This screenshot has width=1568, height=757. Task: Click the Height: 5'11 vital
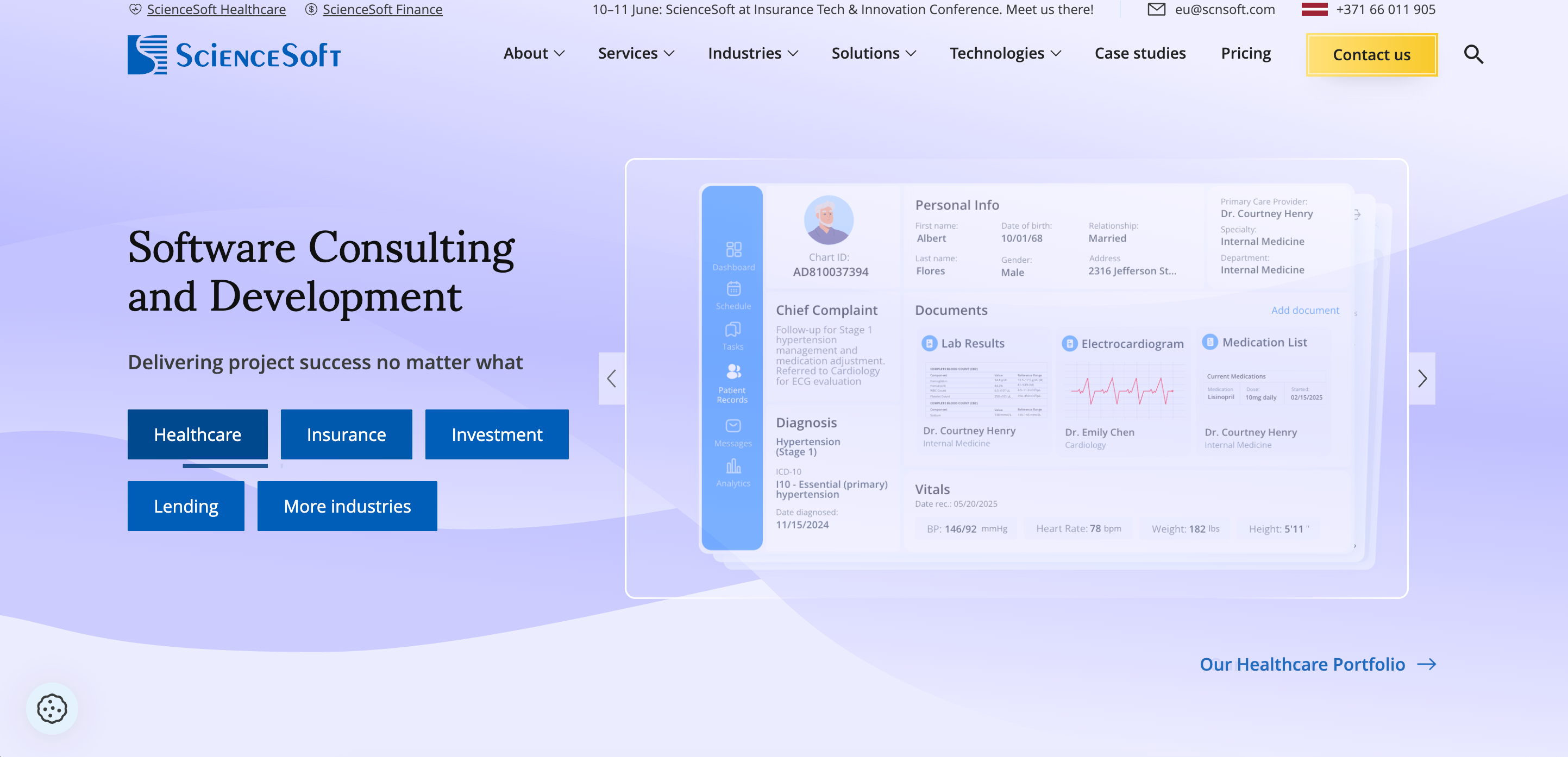[1278, 529]
